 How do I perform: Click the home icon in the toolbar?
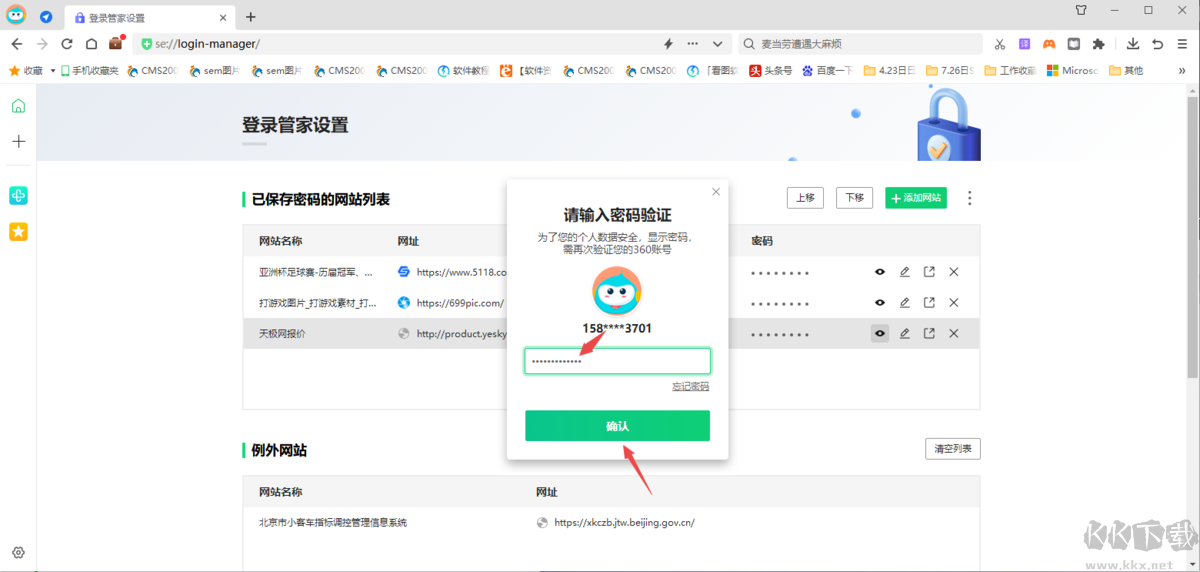tap(91, 44)
